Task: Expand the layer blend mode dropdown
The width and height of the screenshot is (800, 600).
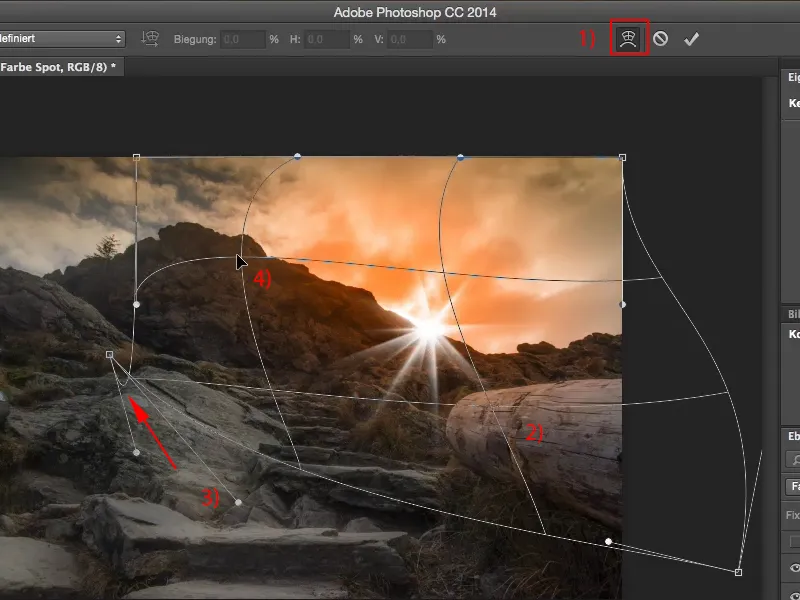Action: coord(794,487)
